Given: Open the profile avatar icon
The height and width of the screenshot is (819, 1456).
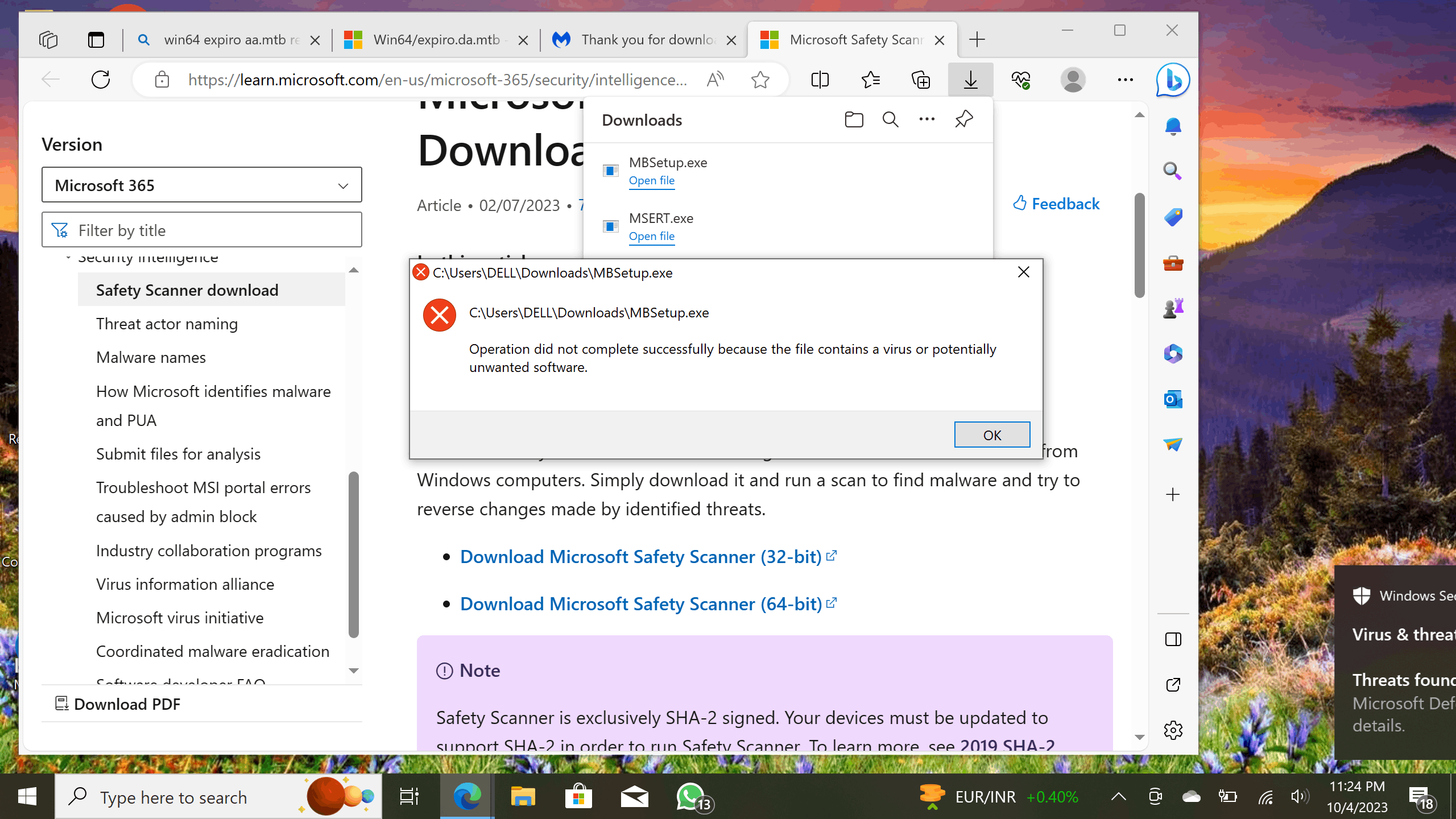Looking at the screenshot, I should pos(1073,80).
